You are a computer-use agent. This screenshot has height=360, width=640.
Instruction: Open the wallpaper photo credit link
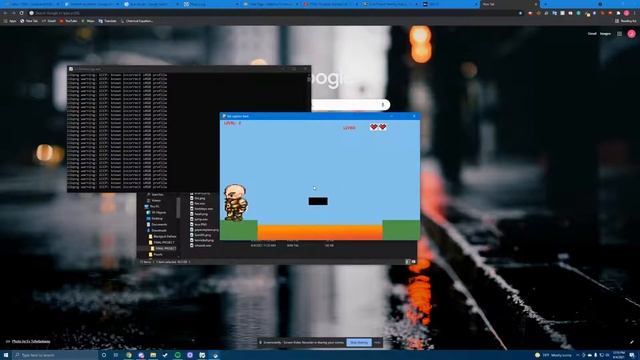click(x=31, y=341)
